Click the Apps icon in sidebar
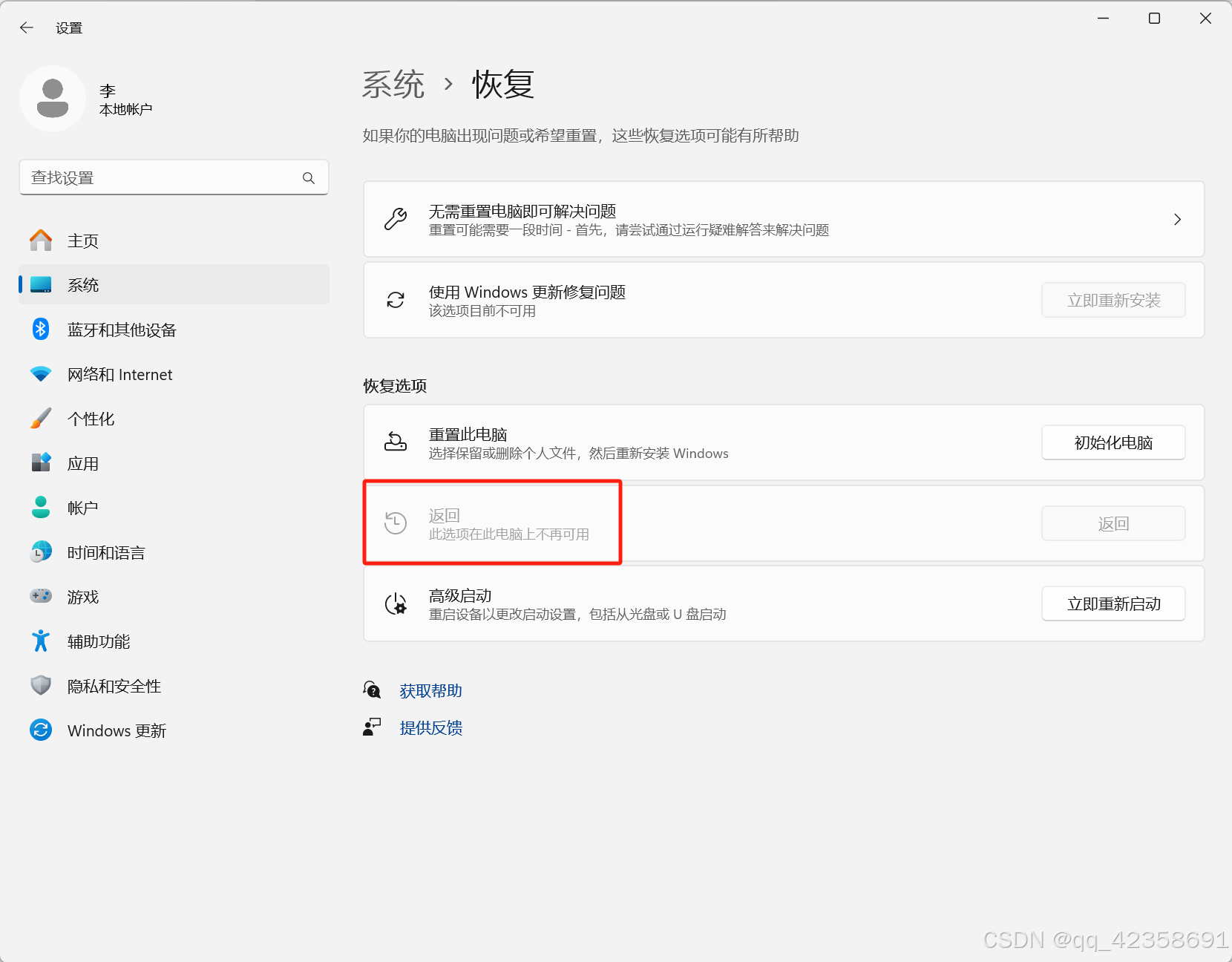Screen dimensions: 1232x962 (x=41, y=462)
